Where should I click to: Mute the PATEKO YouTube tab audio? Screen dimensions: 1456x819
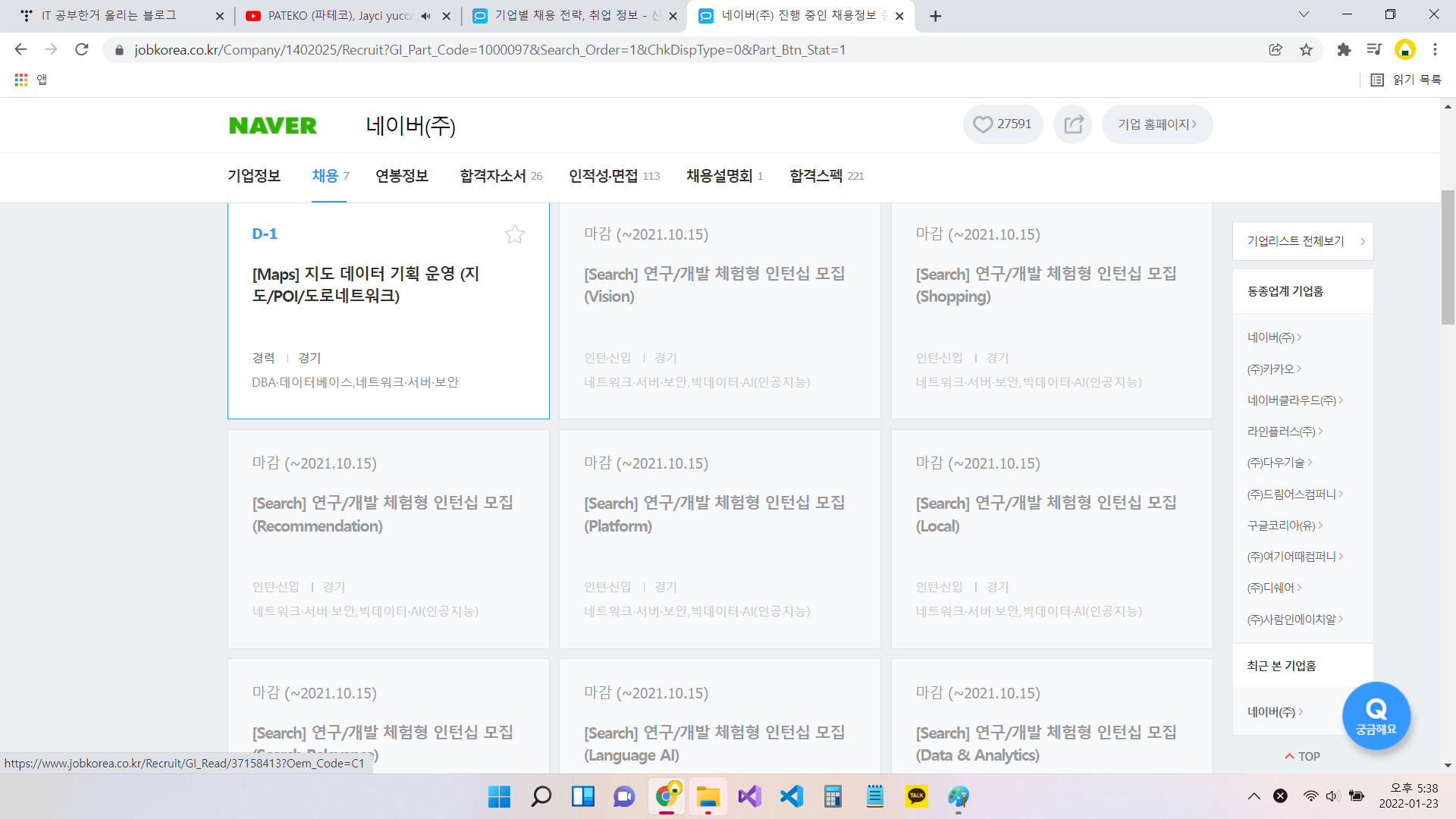point(425,16)
